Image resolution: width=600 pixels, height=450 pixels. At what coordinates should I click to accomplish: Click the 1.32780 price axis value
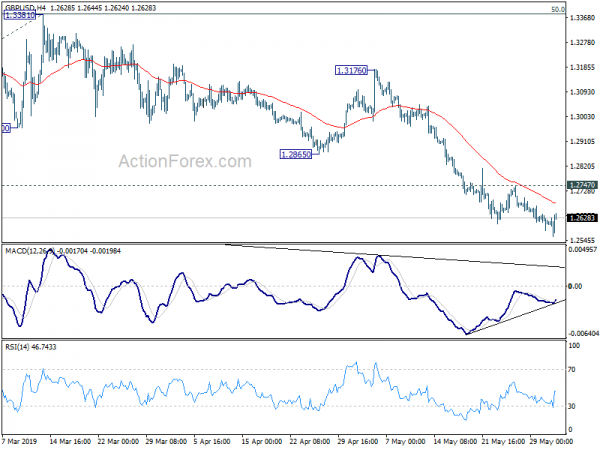pos(582,42)
